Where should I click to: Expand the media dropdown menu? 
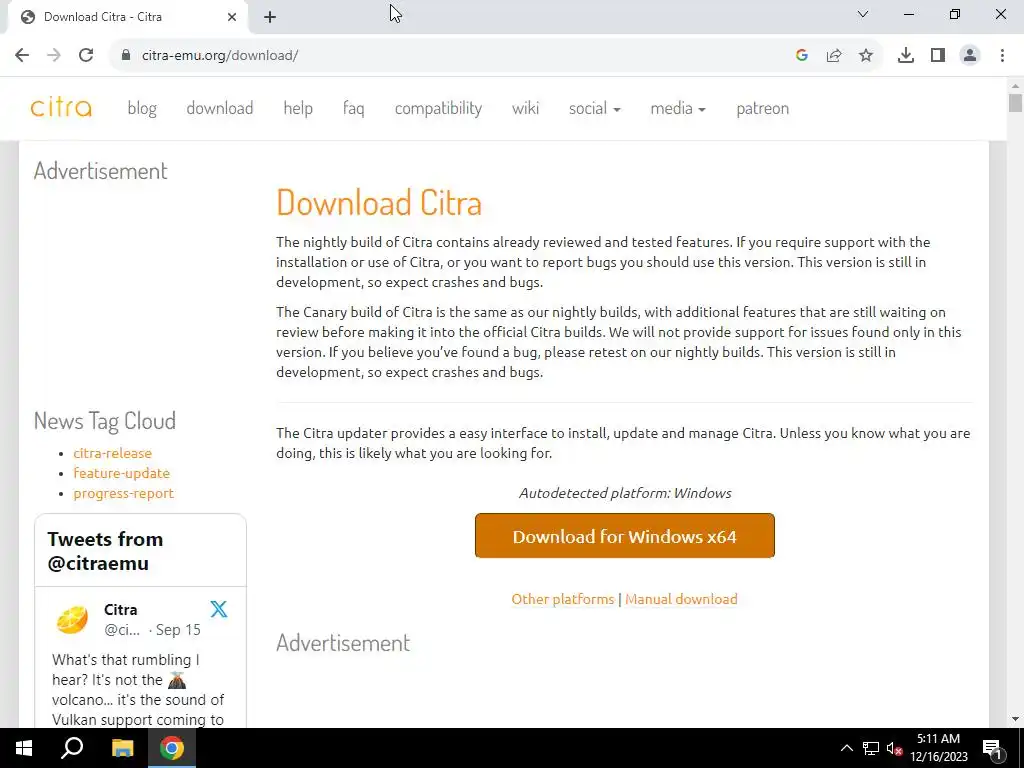(x=678, y=108)
